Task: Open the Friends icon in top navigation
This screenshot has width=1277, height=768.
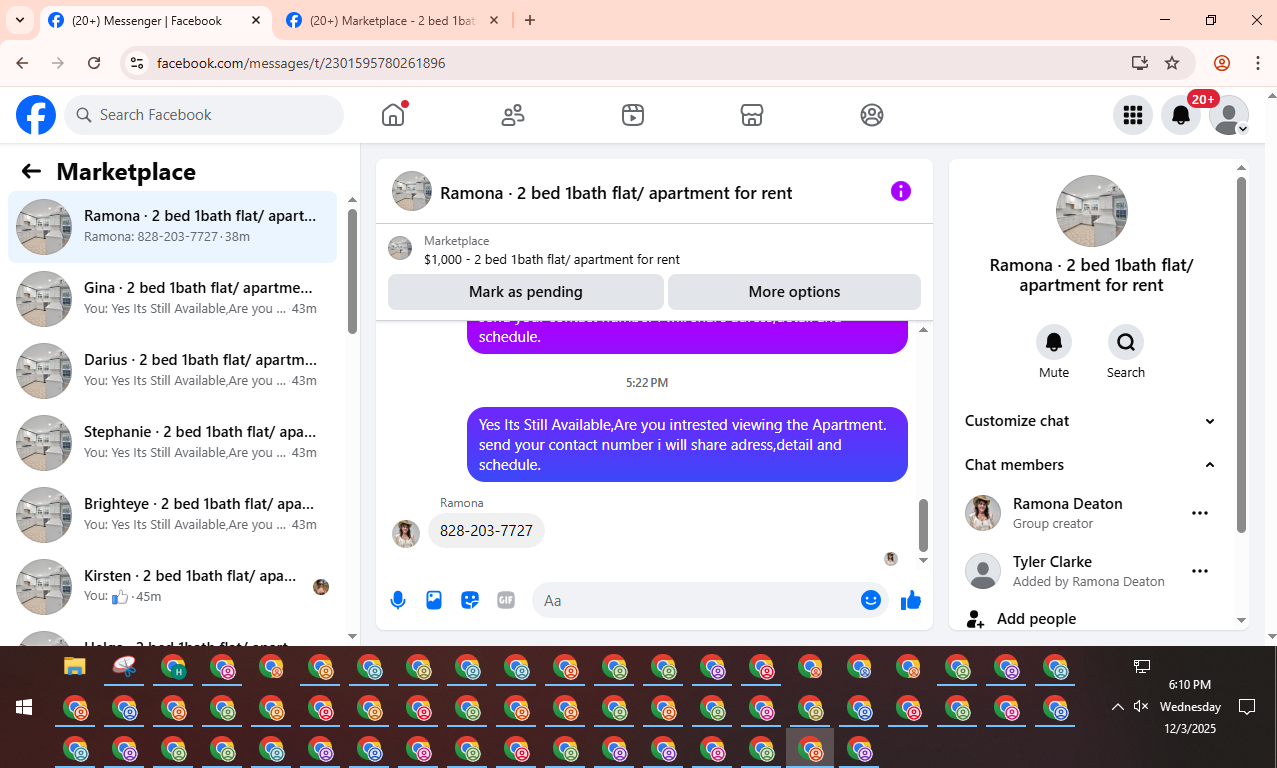Action: click(x=513, y=115)
